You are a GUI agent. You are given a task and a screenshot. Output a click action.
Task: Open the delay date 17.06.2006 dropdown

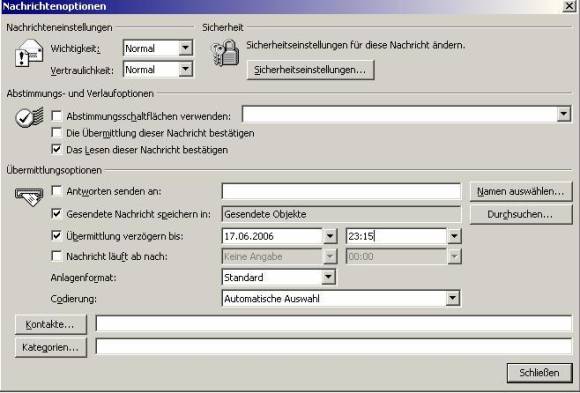tap(330, 236)
